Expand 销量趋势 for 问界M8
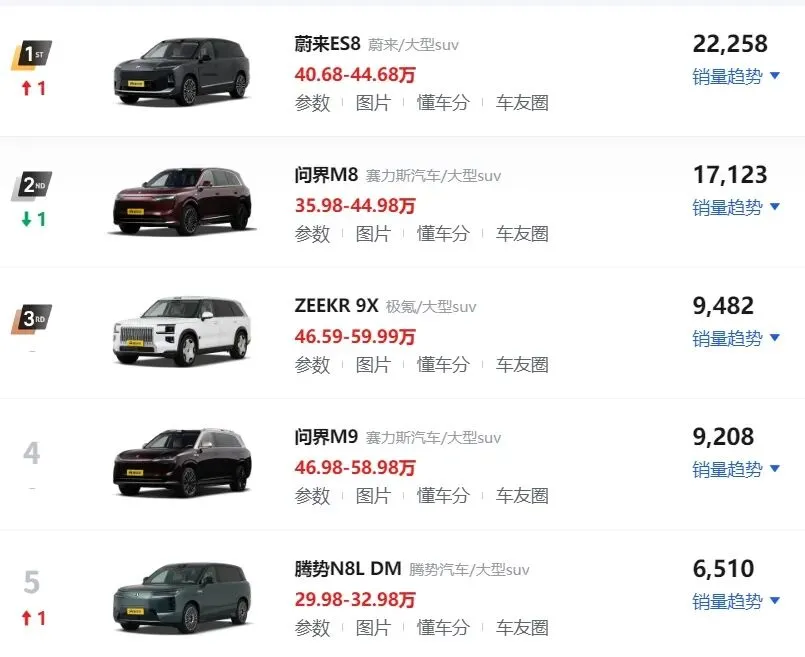Viewport: 805px width, 657px height. (736, 207)
